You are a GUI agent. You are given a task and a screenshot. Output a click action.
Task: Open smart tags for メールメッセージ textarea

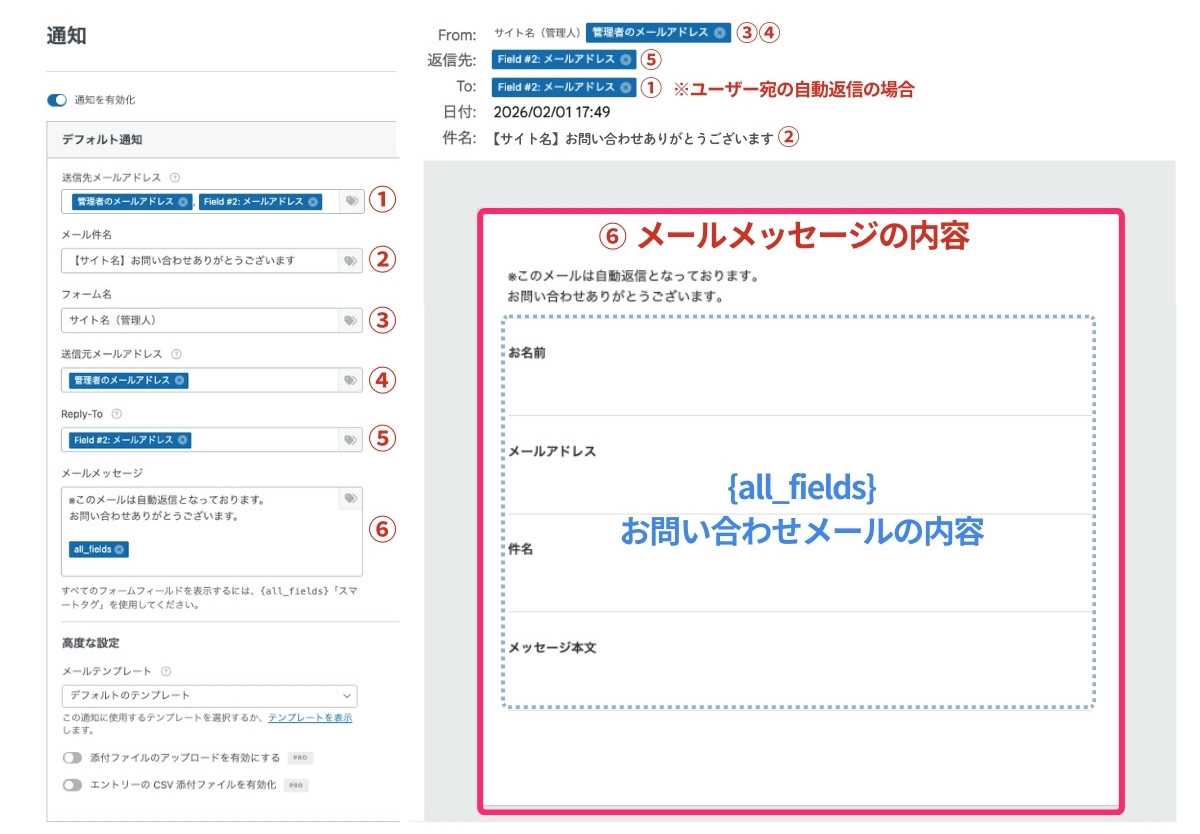coord(350,498)
